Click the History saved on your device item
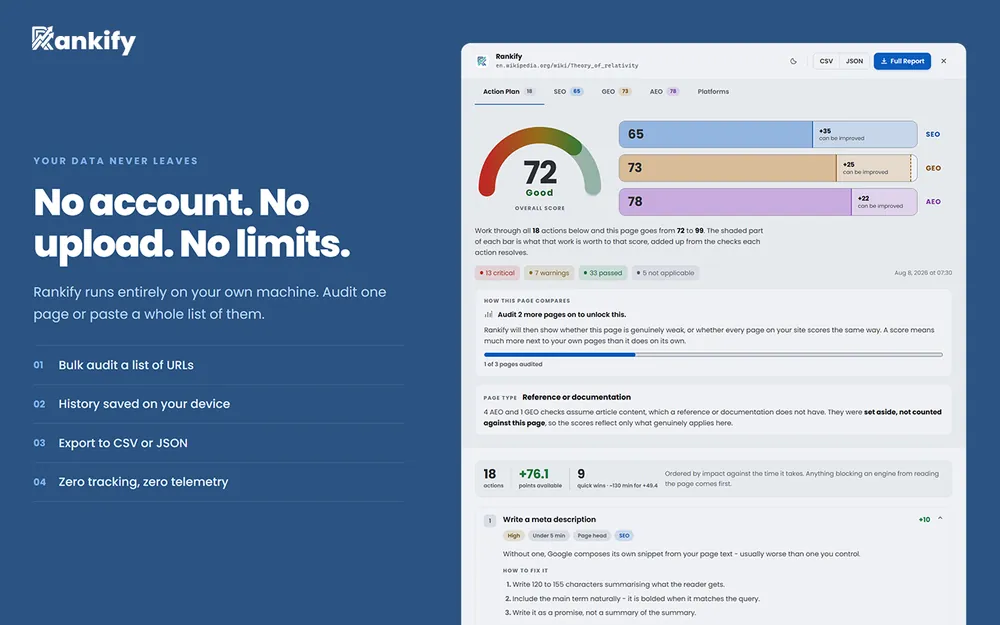1000x625 pixels. 219,404
